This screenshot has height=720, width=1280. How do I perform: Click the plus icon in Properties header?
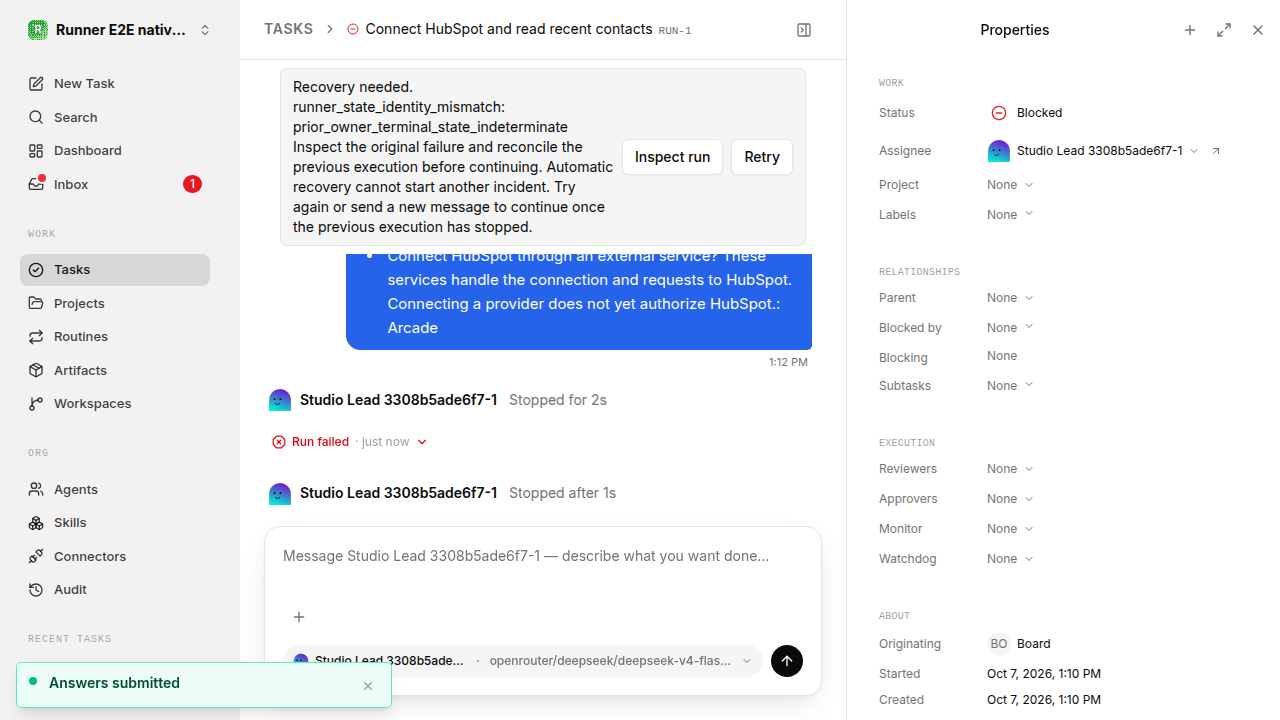coord(1190,30)
